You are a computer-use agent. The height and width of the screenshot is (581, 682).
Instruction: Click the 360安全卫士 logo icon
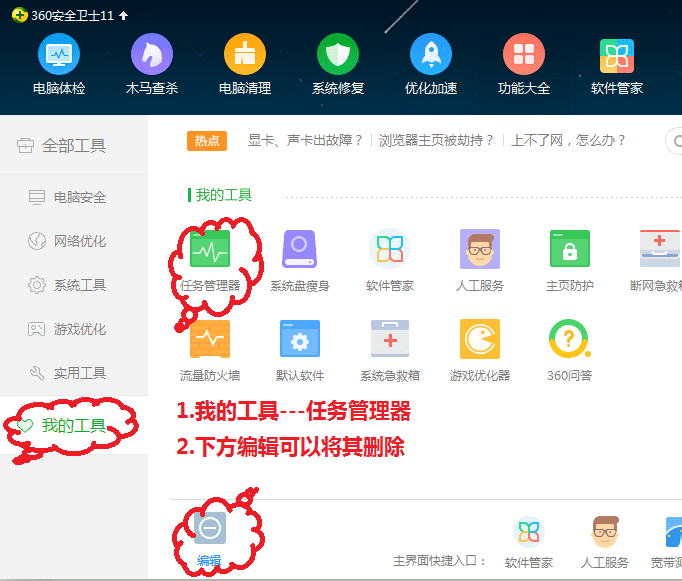pos(20,16)
